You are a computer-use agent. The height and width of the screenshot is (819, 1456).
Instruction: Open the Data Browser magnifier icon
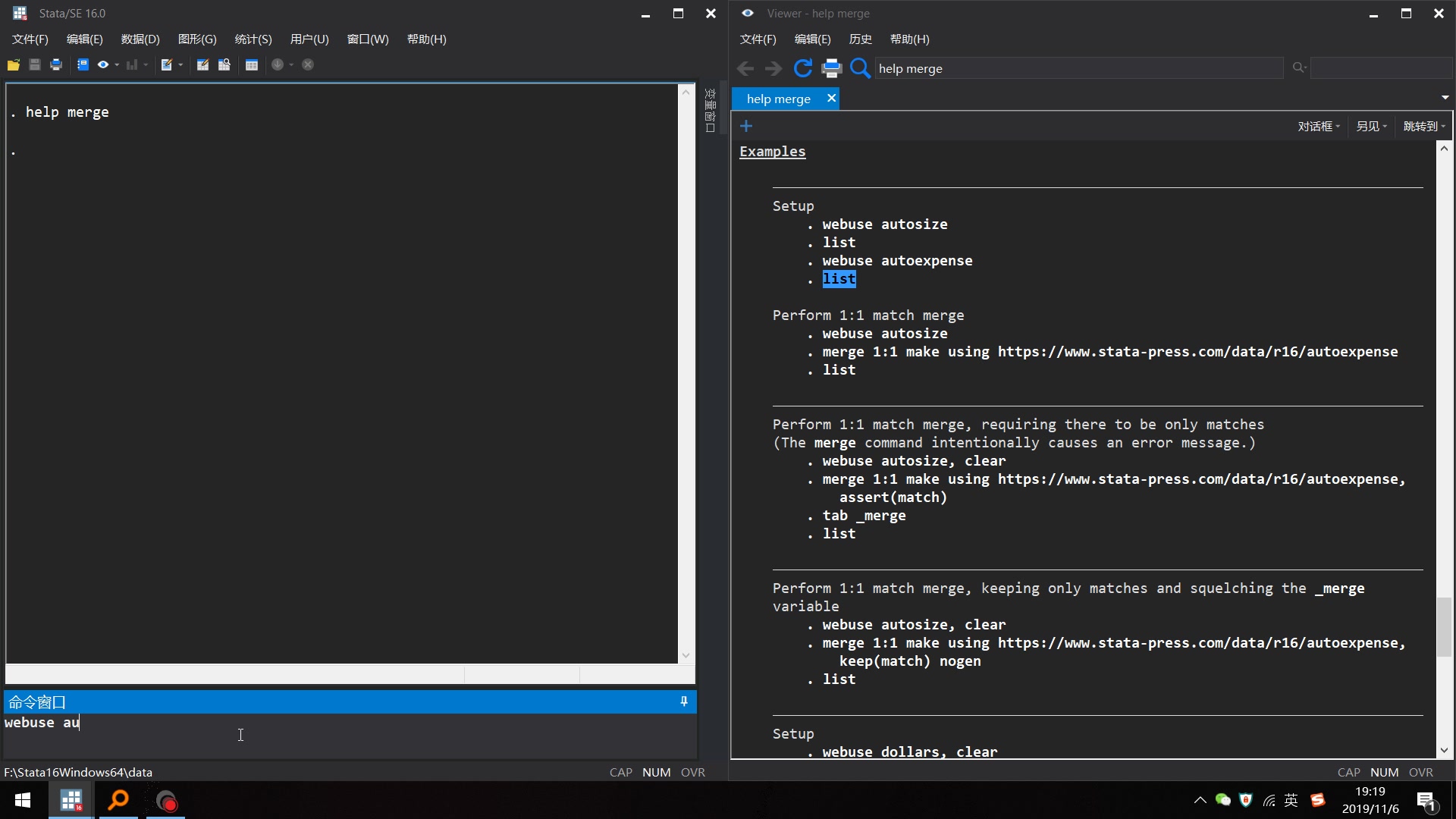click(x=224, y=65)
